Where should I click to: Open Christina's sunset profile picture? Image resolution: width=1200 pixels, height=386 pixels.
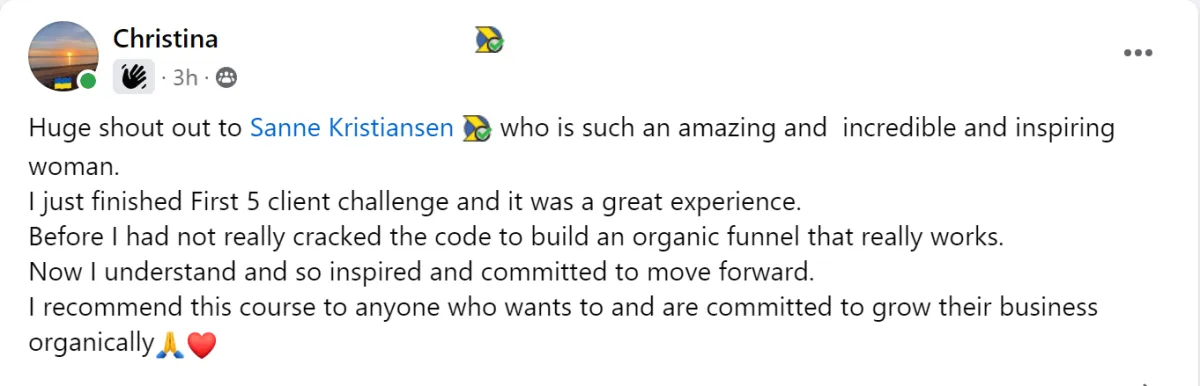[61, 55]
